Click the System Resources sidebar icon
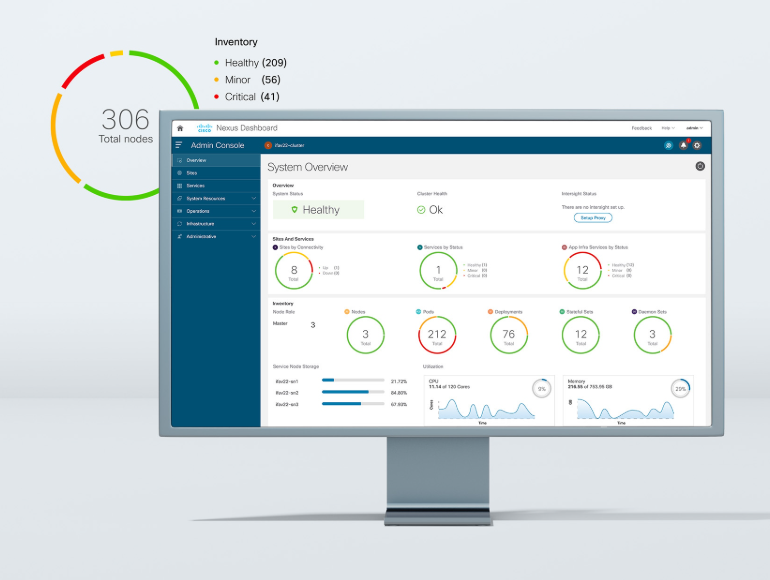Image resolution: width=770 pixels, height=580 pixels. tap(179, 198)
